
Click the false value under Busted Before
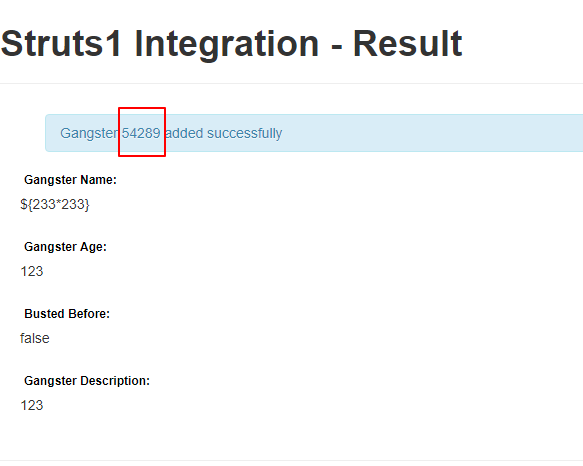tap(35, 338)
